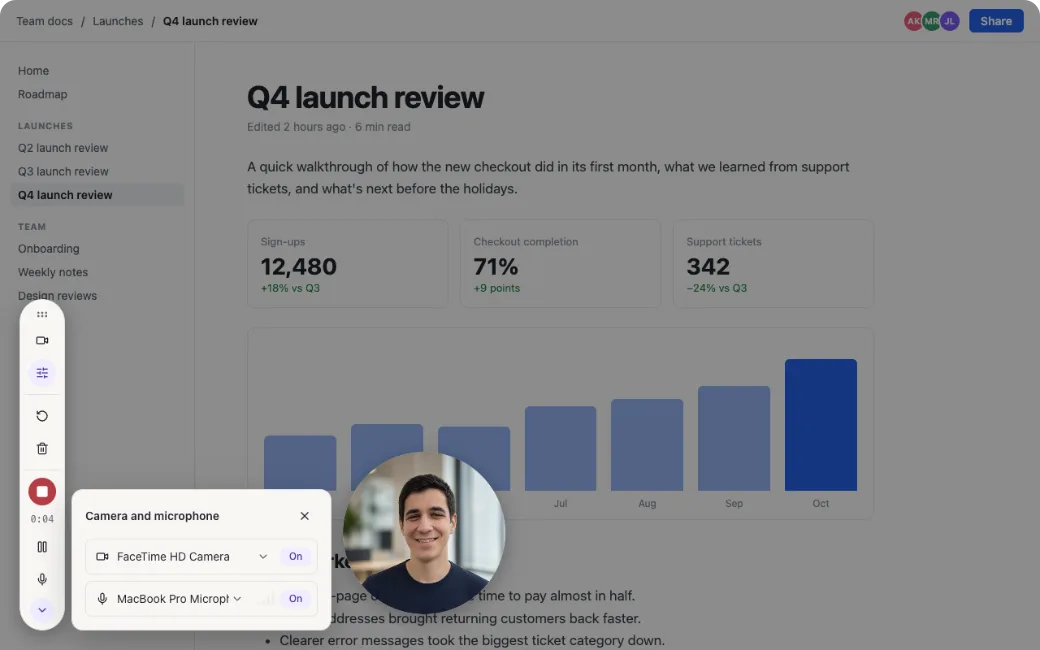
Task: Click the Q4 launch review page heading
Action: (365, 98)
